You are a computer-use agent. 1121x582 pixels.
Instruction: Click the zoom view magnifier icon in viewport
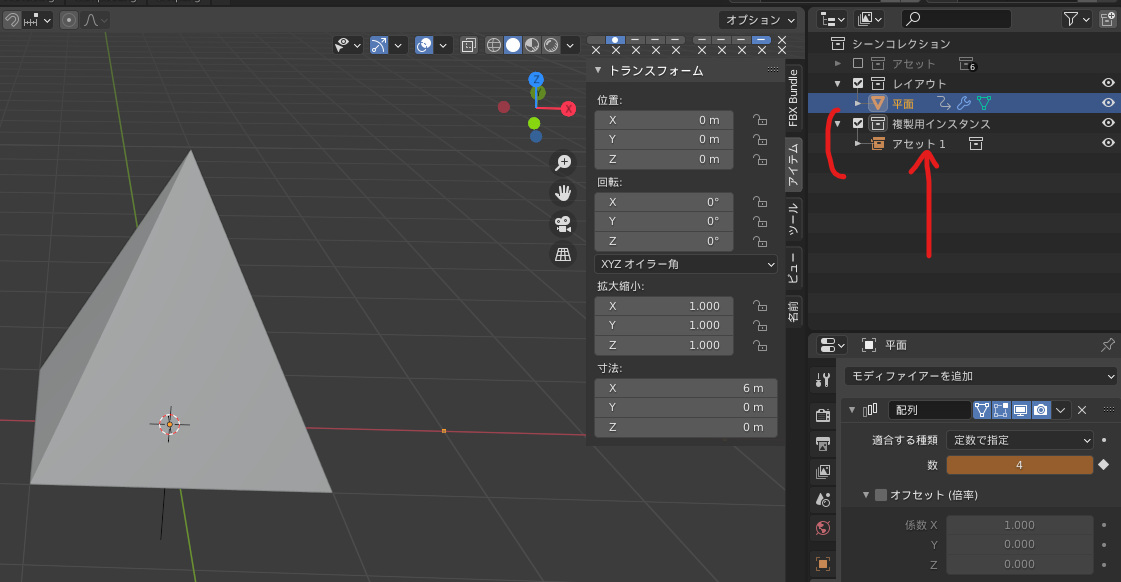click(x=563, y=162)
